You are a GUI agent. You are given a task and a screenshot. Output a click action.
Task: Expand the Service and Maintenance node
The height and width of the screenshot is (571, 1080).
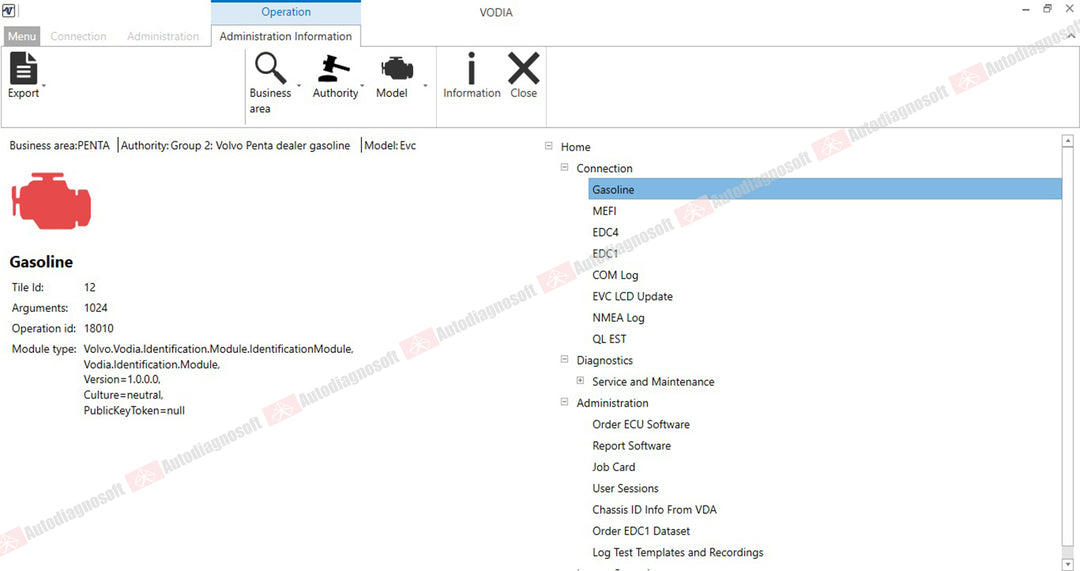coord(581,381)
